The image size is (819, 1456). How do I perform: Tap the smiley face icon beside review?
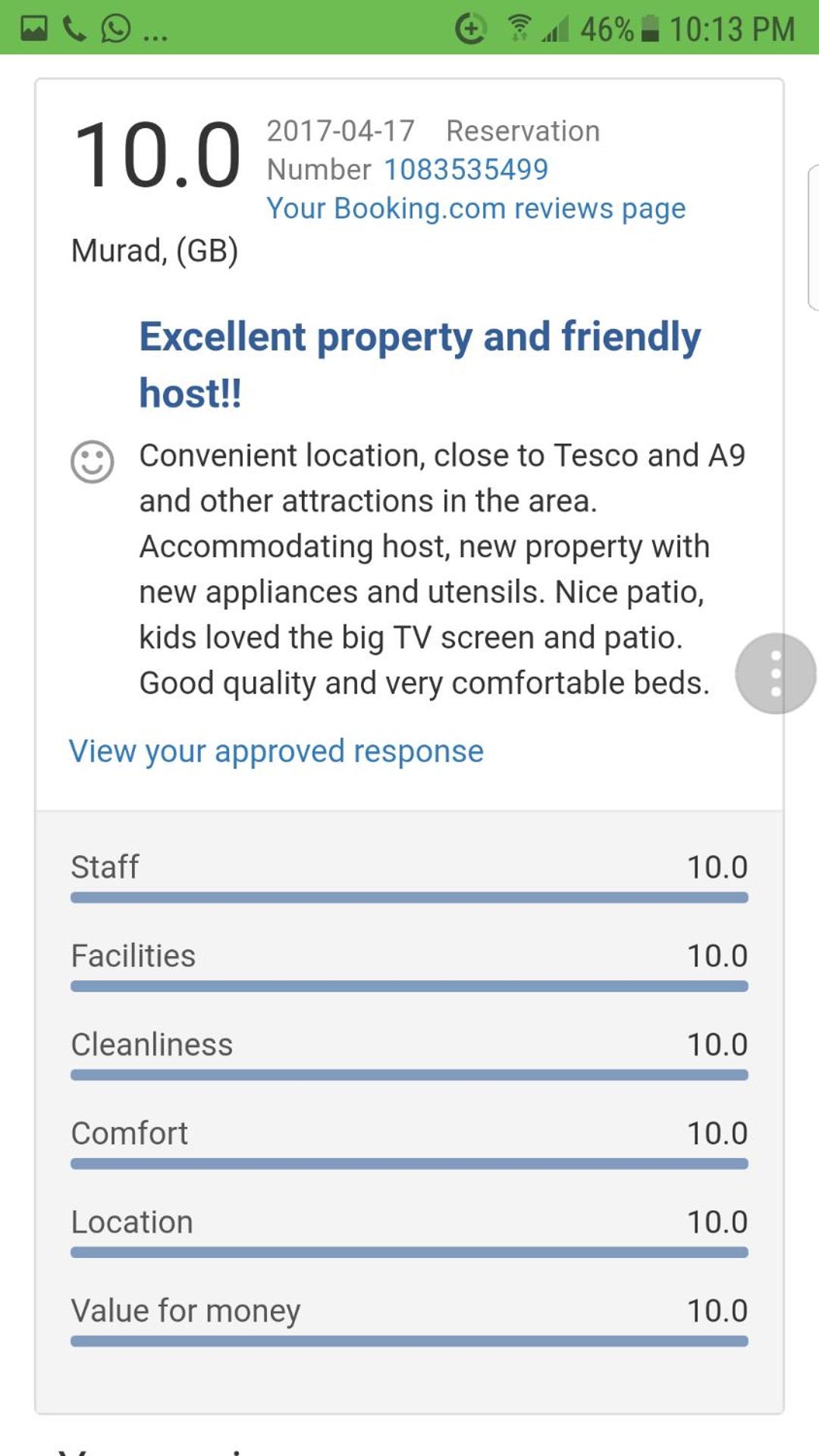93,461
